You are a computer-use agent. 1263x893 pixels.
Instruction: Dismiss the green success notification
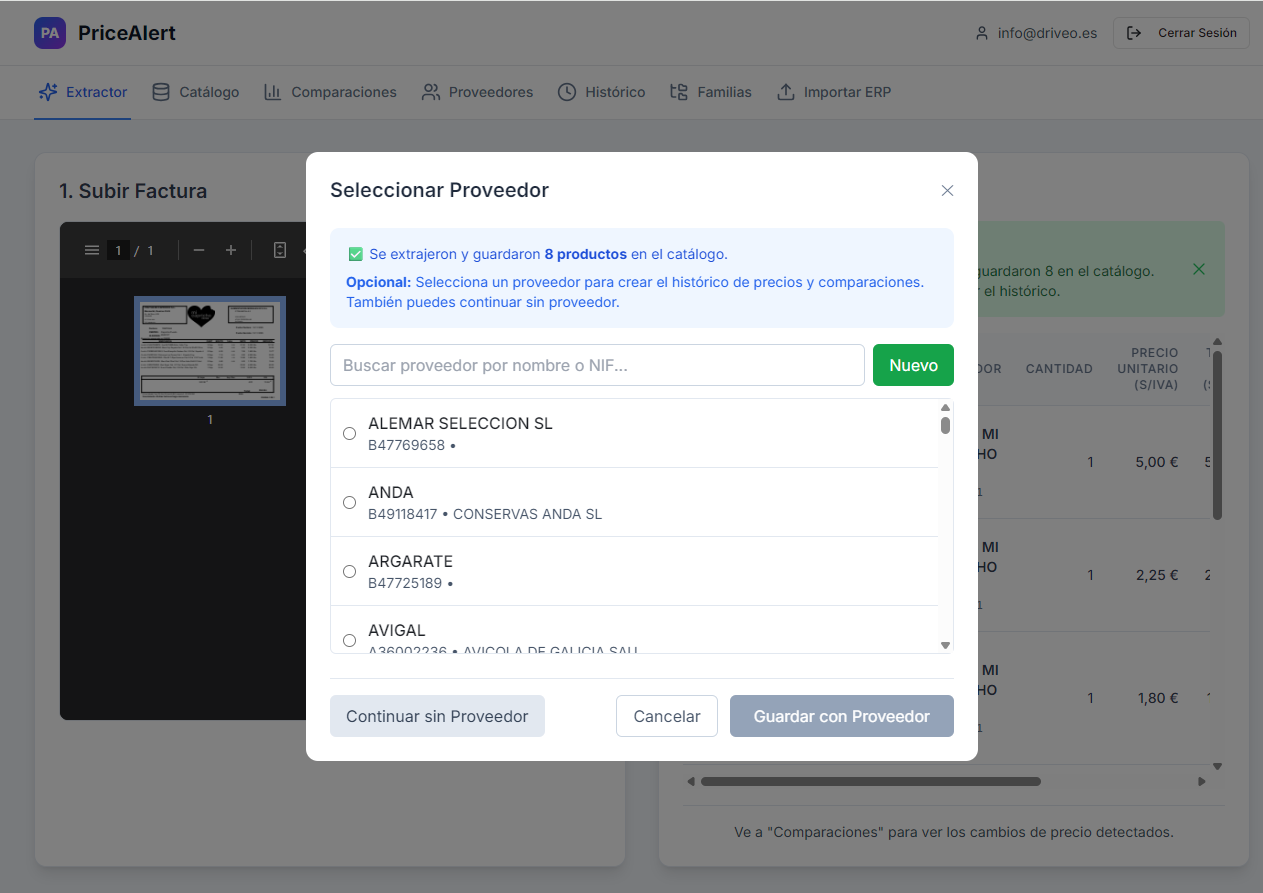(1198, 269)
